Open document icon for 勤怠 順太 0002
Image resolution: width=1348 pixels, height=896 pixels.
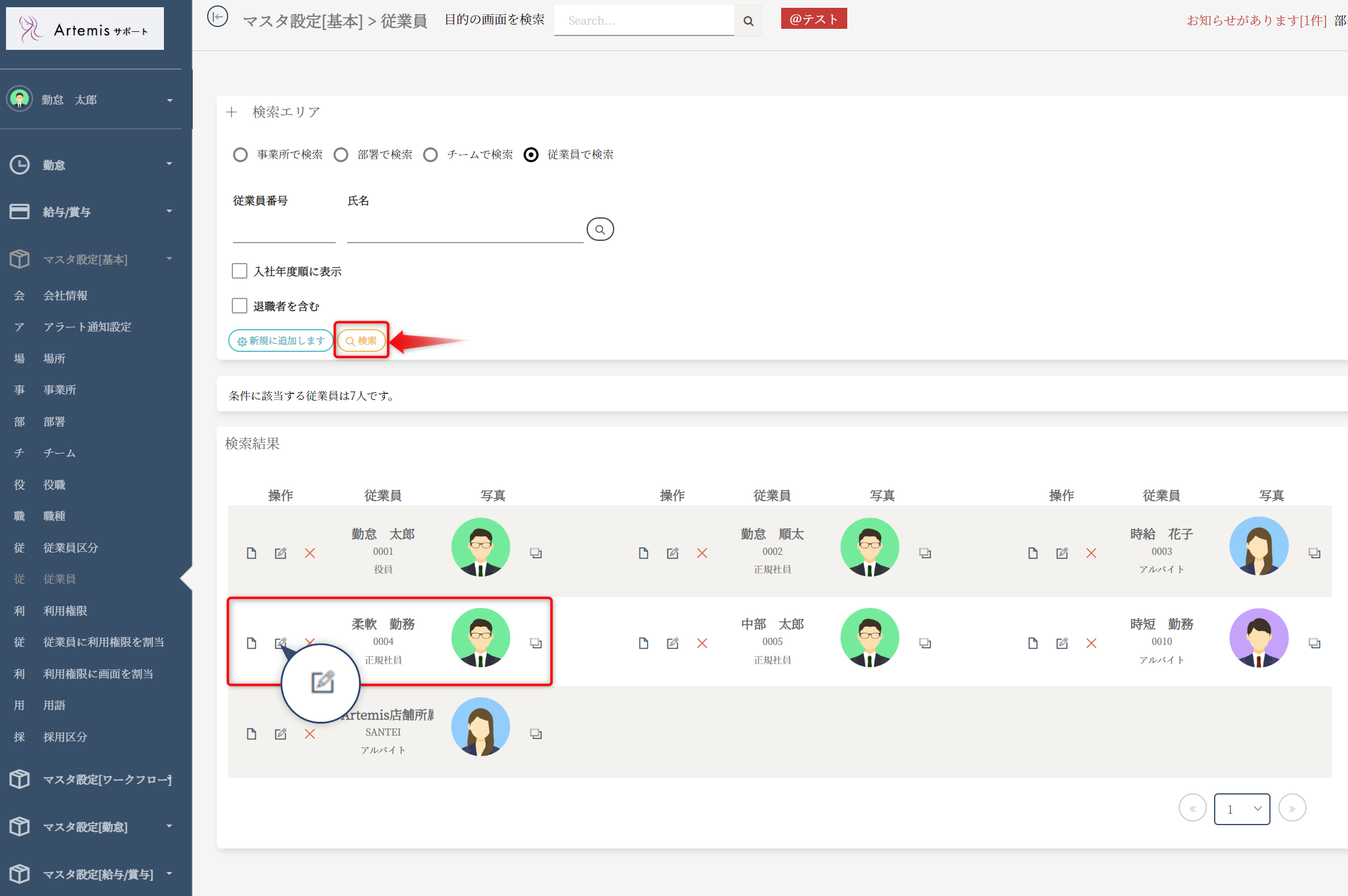pyautogui.click(x=643, y=553)
